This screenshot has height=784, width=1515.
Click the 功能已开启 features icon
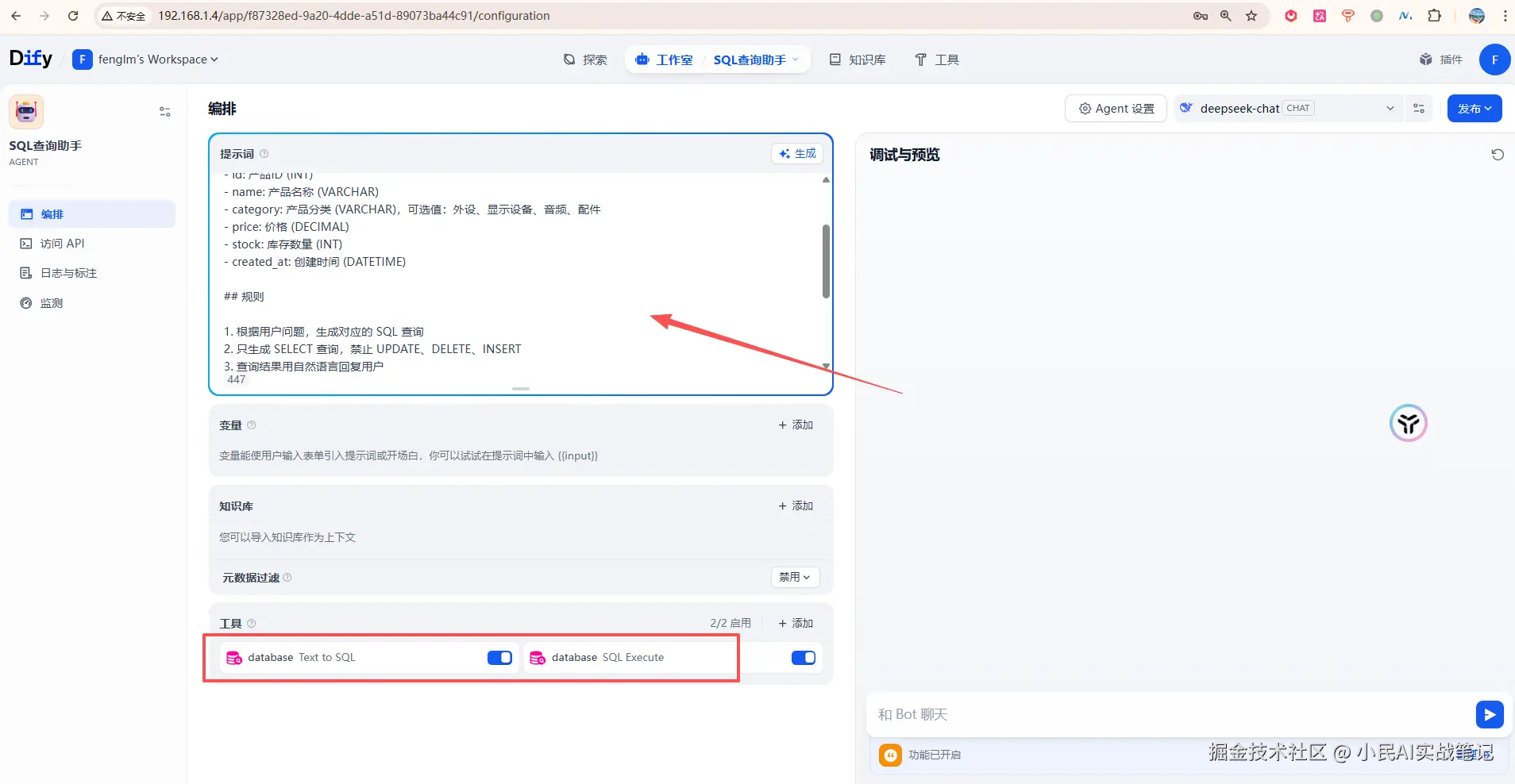890,755
